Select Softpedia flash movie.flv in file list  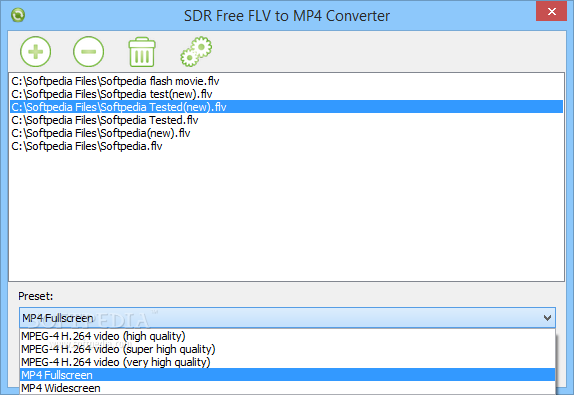tap(286, 81)
